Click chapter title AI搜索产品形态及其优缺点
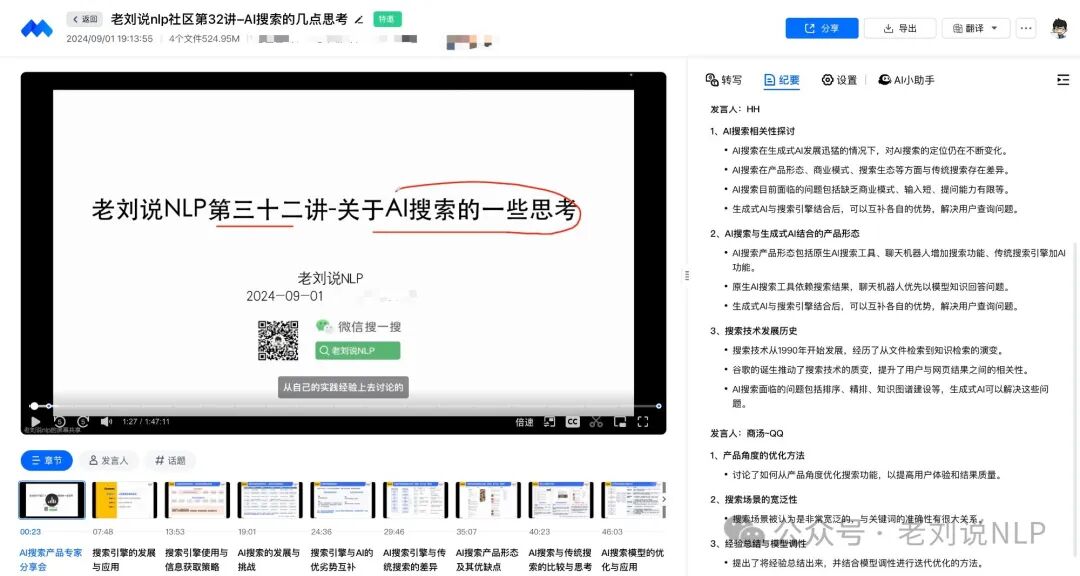This screenshot has height=576, width=1080. (x=487, y=559)
